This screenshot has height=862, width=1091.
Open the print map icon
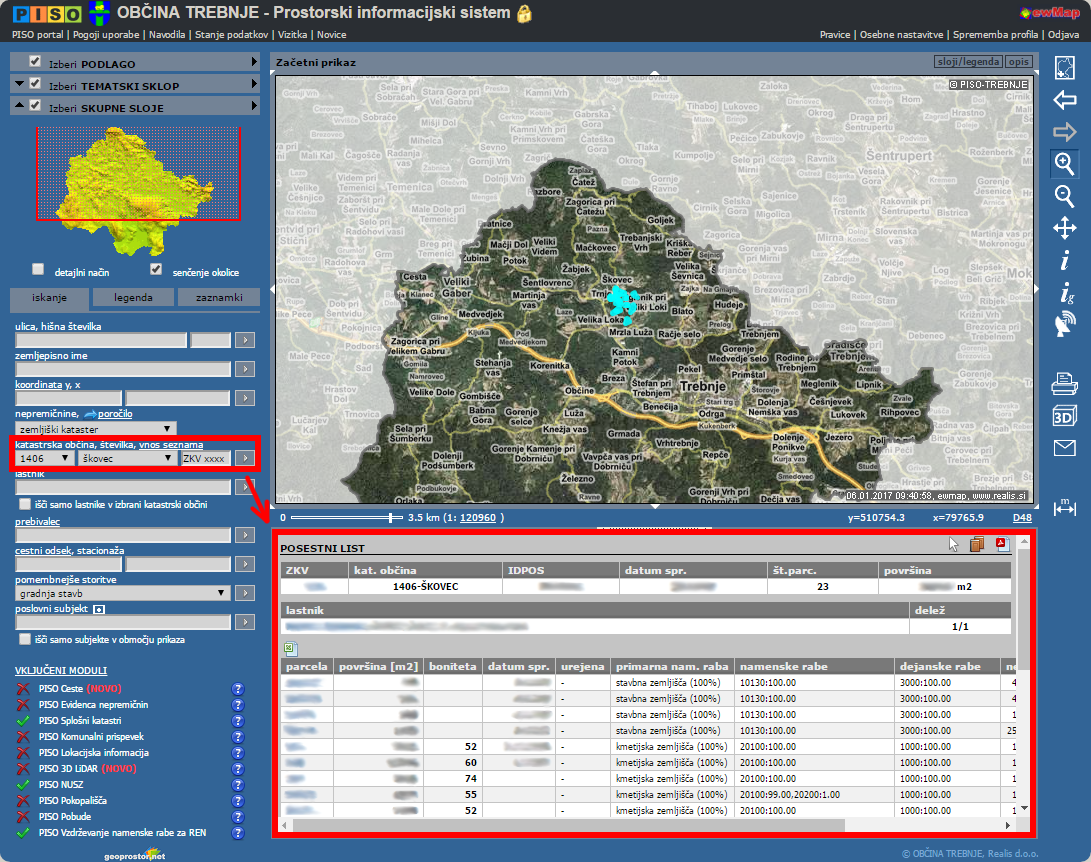[x=1064, y=382]
